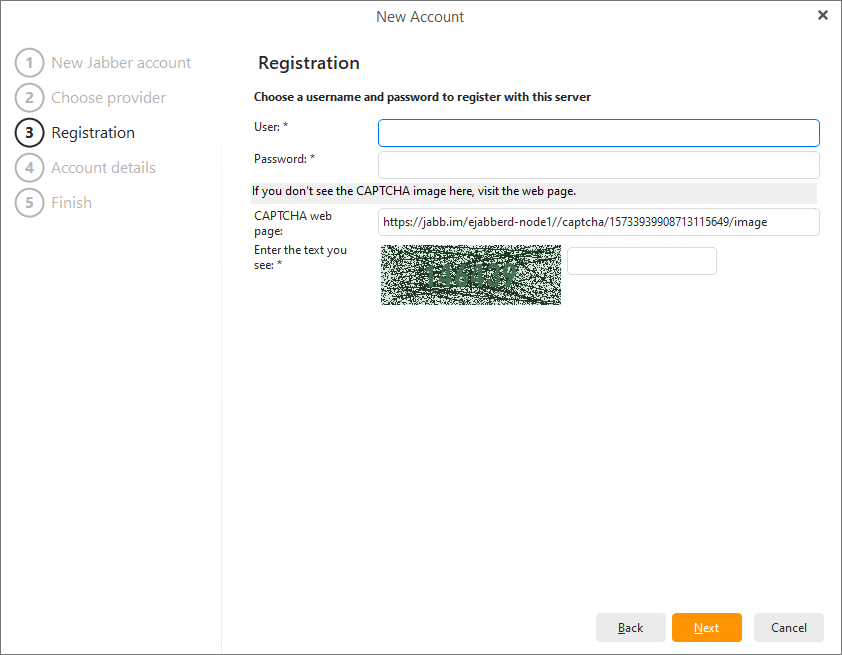
Task: Click the CAPTCHA image
Action: [x=471, y=274]
